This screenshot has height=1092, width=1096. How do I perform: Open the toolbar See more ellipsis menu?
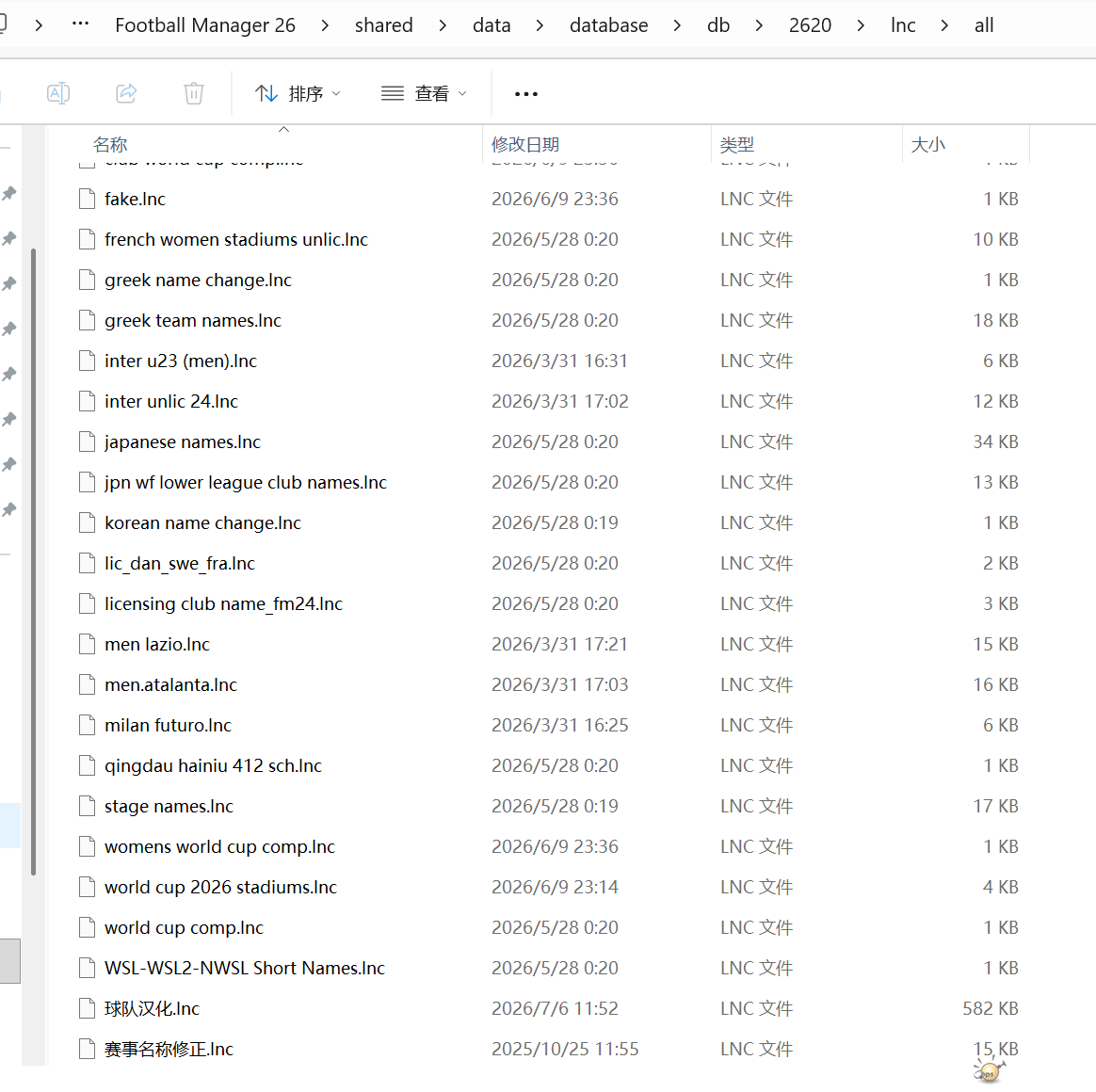[x=526, y=93]
